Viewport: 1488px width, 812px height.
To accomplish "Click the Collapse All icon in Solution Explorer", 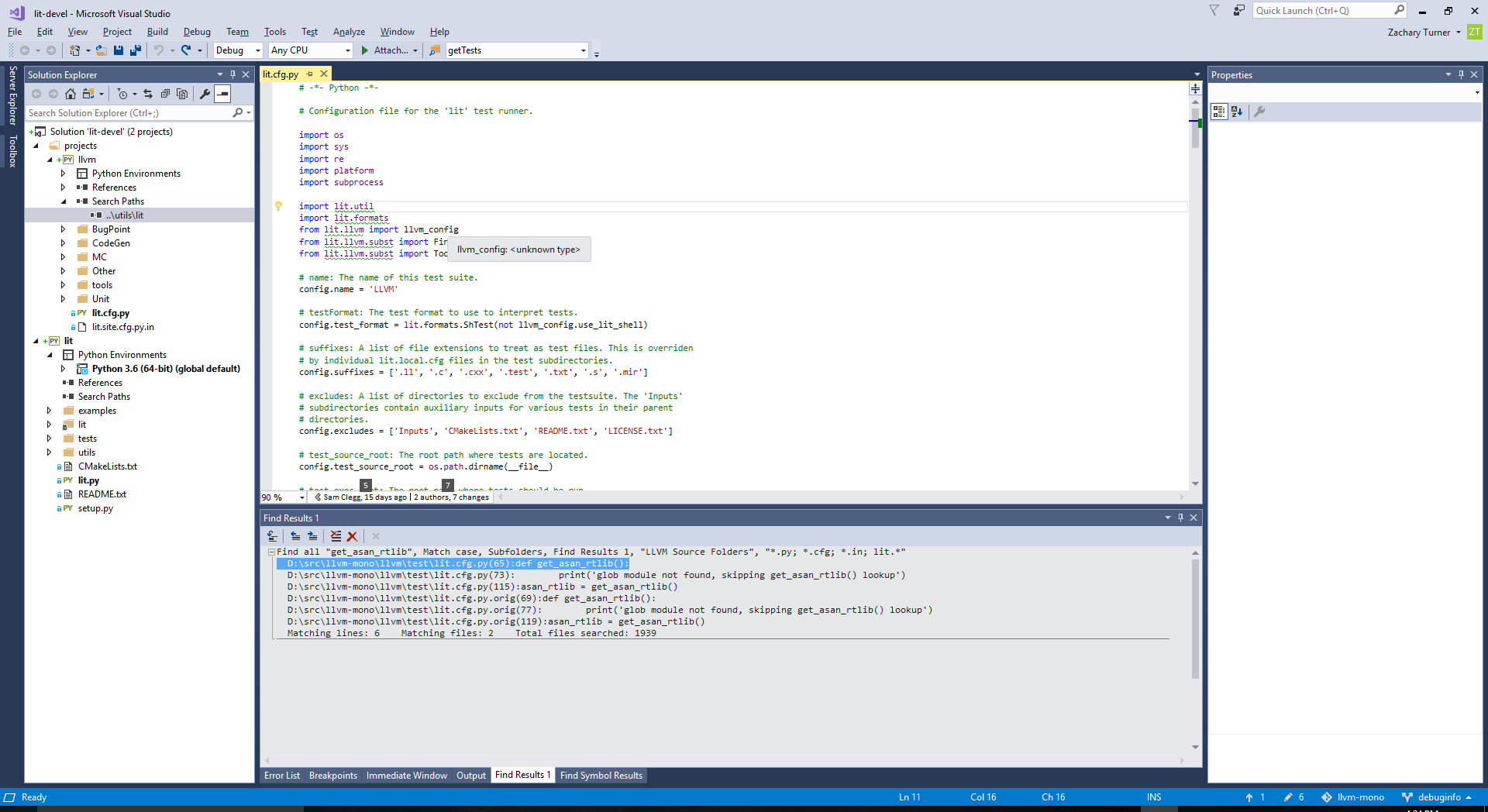I will click(165, 94).
